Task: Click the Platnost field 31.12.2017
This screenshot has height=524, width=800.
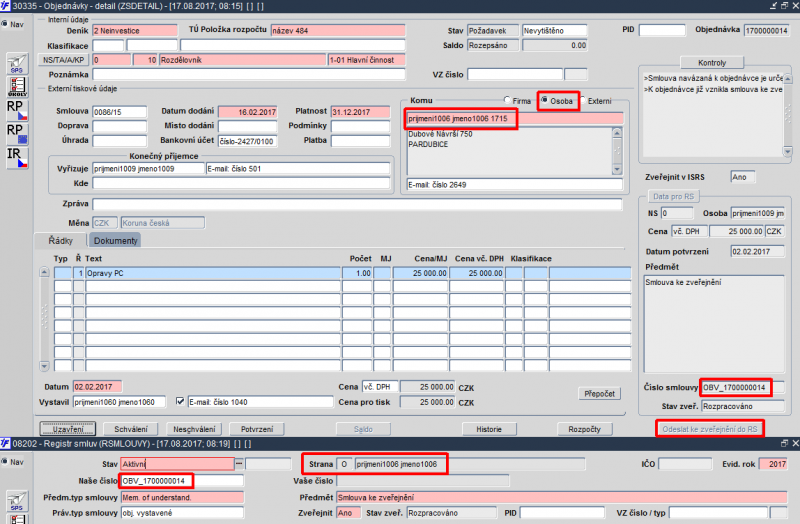Action: point(360,112)
